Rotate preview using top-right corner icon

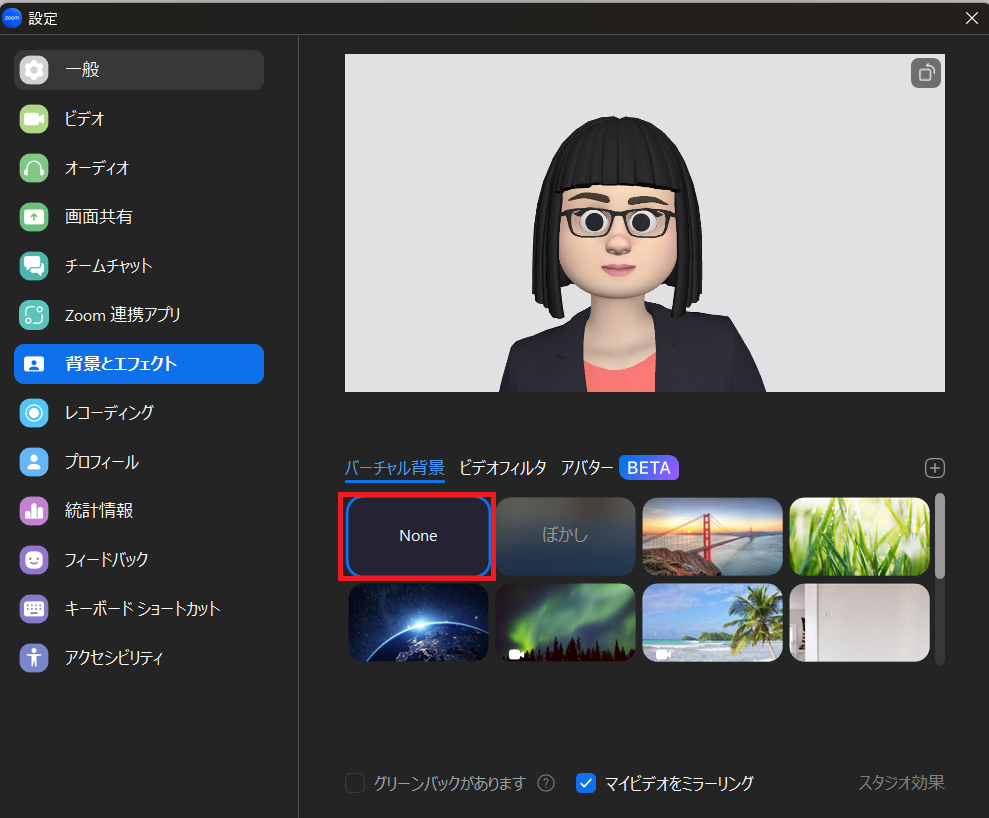pos(925,74)
